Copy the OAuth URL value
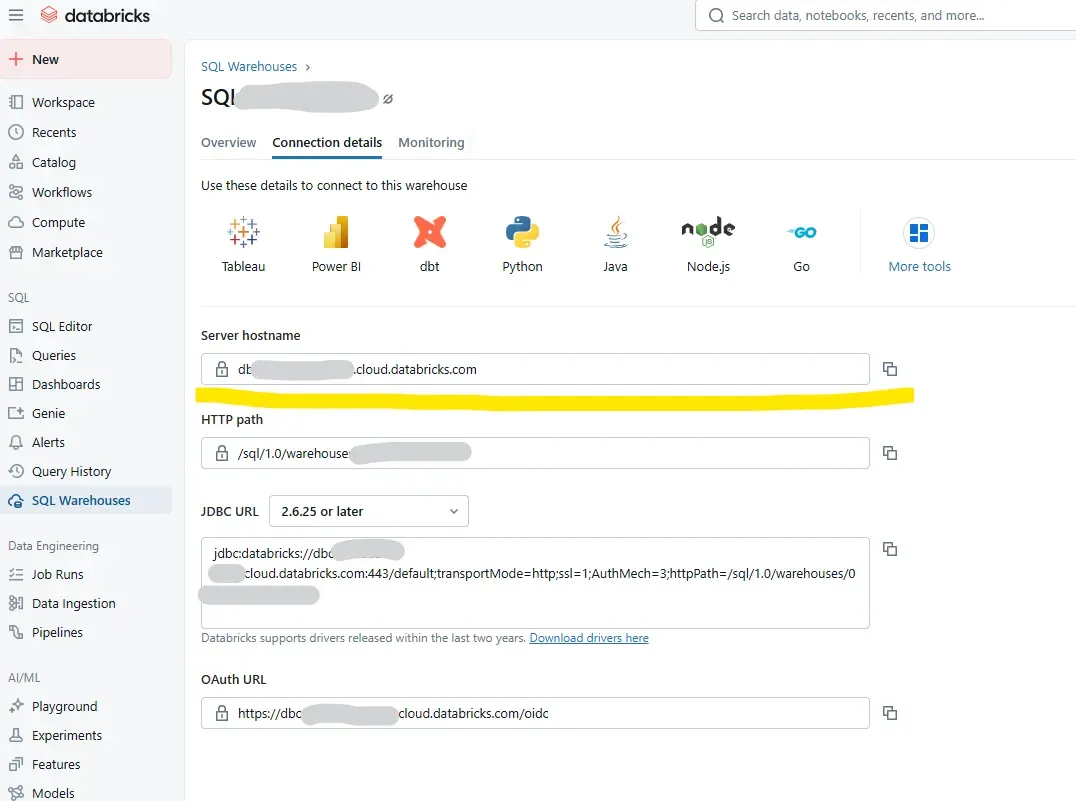 pyautogui.click(x=890, y=713)
